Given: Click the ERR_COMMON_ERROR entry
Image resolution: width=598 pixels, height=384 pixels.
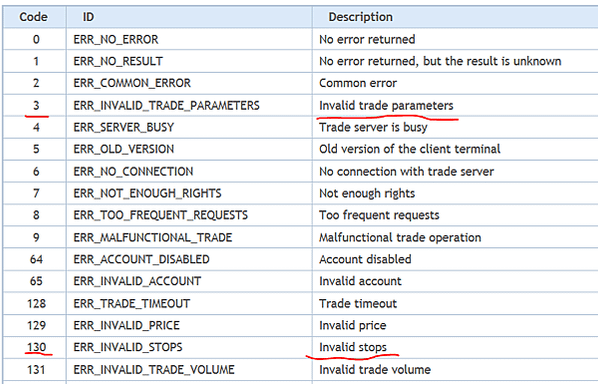Looking at the screenshot, I should point(132,83).
